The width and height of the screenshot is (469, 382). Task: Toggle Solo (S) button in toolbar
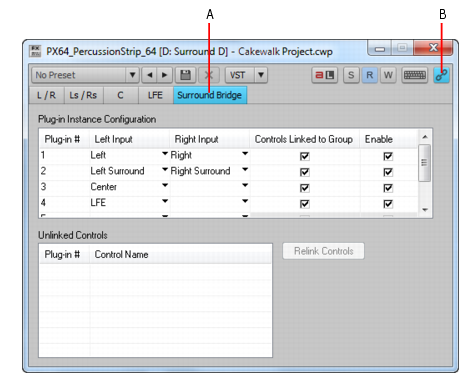tap(351, 75)
